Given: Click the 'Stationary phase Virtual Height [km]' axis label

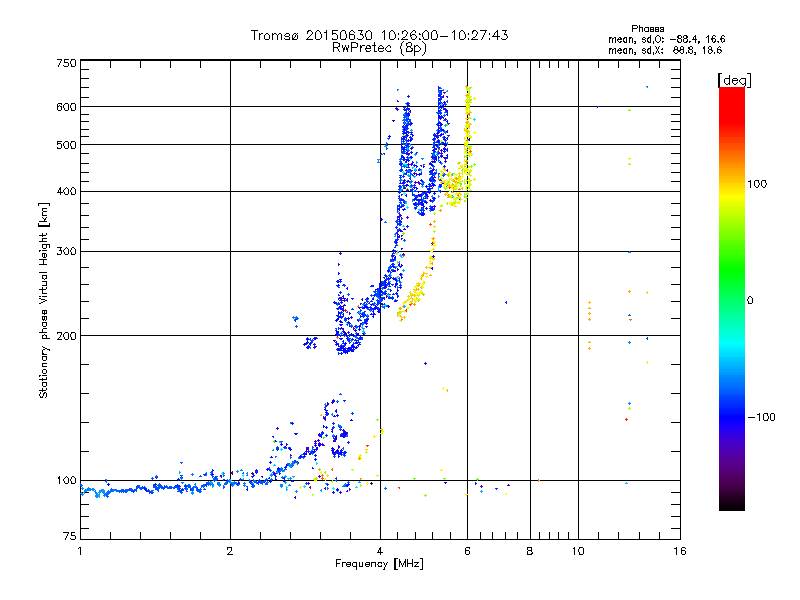Looking at the screenshot, I should [44, 300].
